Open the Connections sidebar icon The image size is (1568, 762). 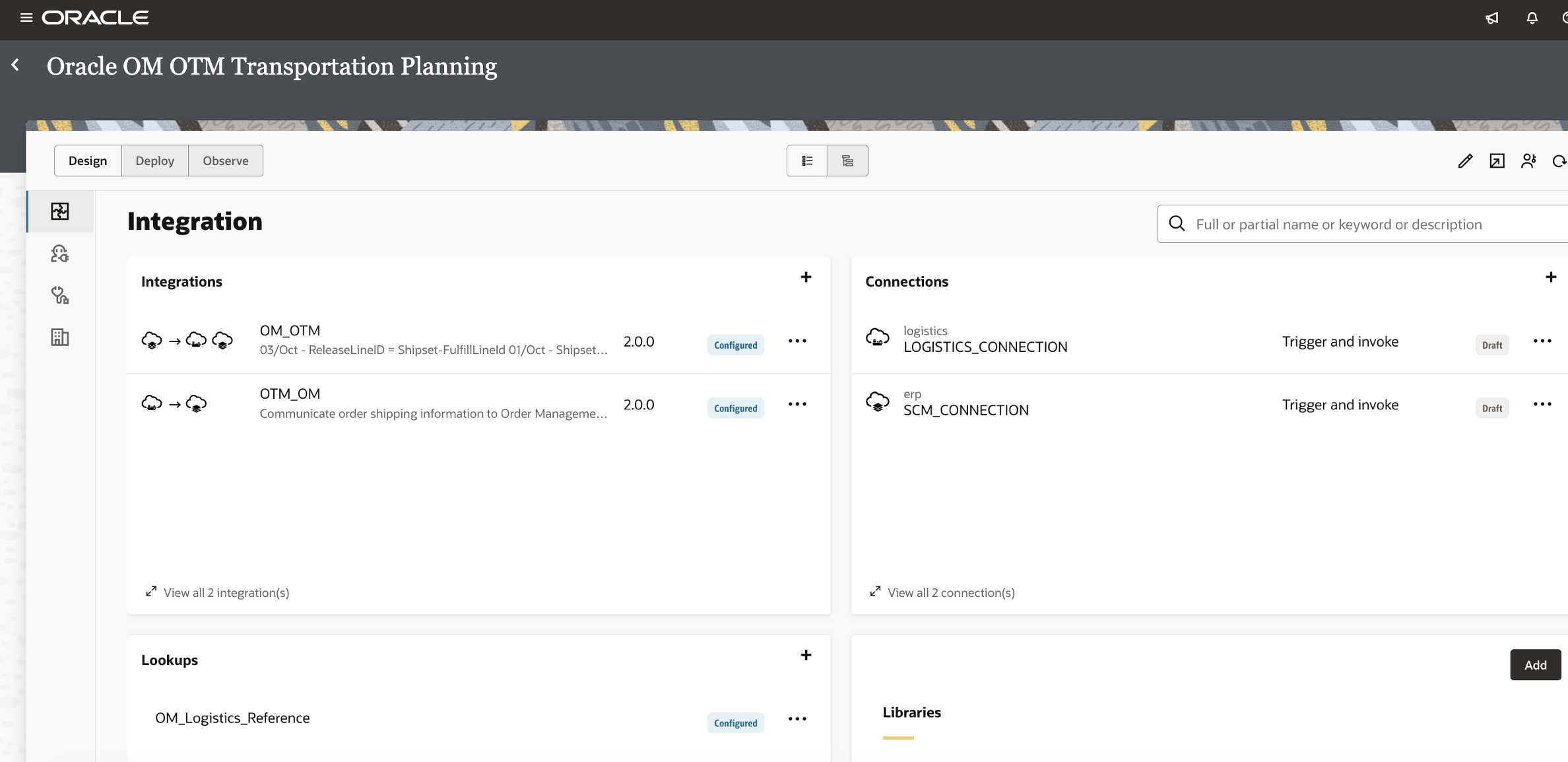point(59,254)
